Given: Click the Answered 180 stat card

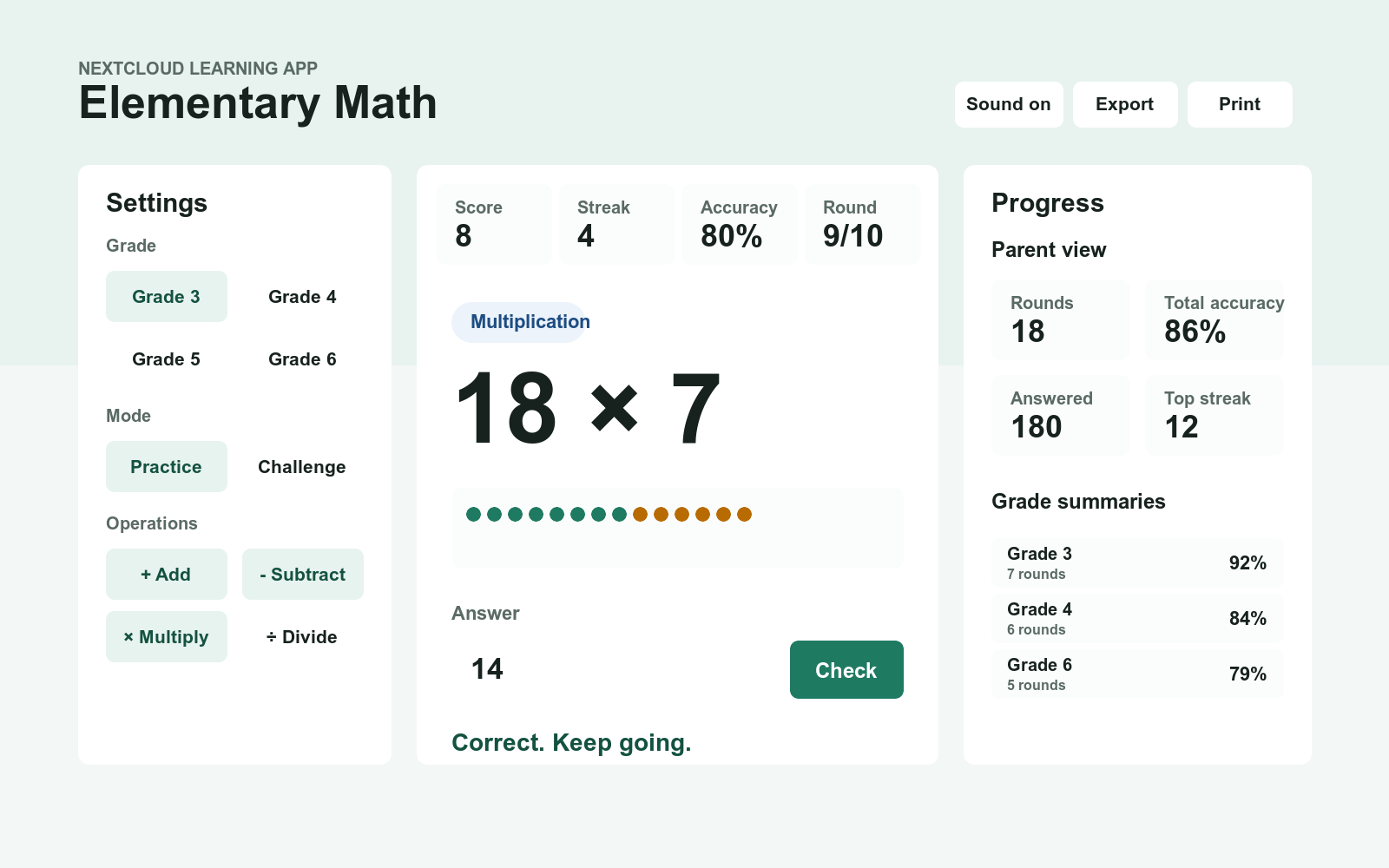Looking at the screenshot, I should tap(1061, 415).
